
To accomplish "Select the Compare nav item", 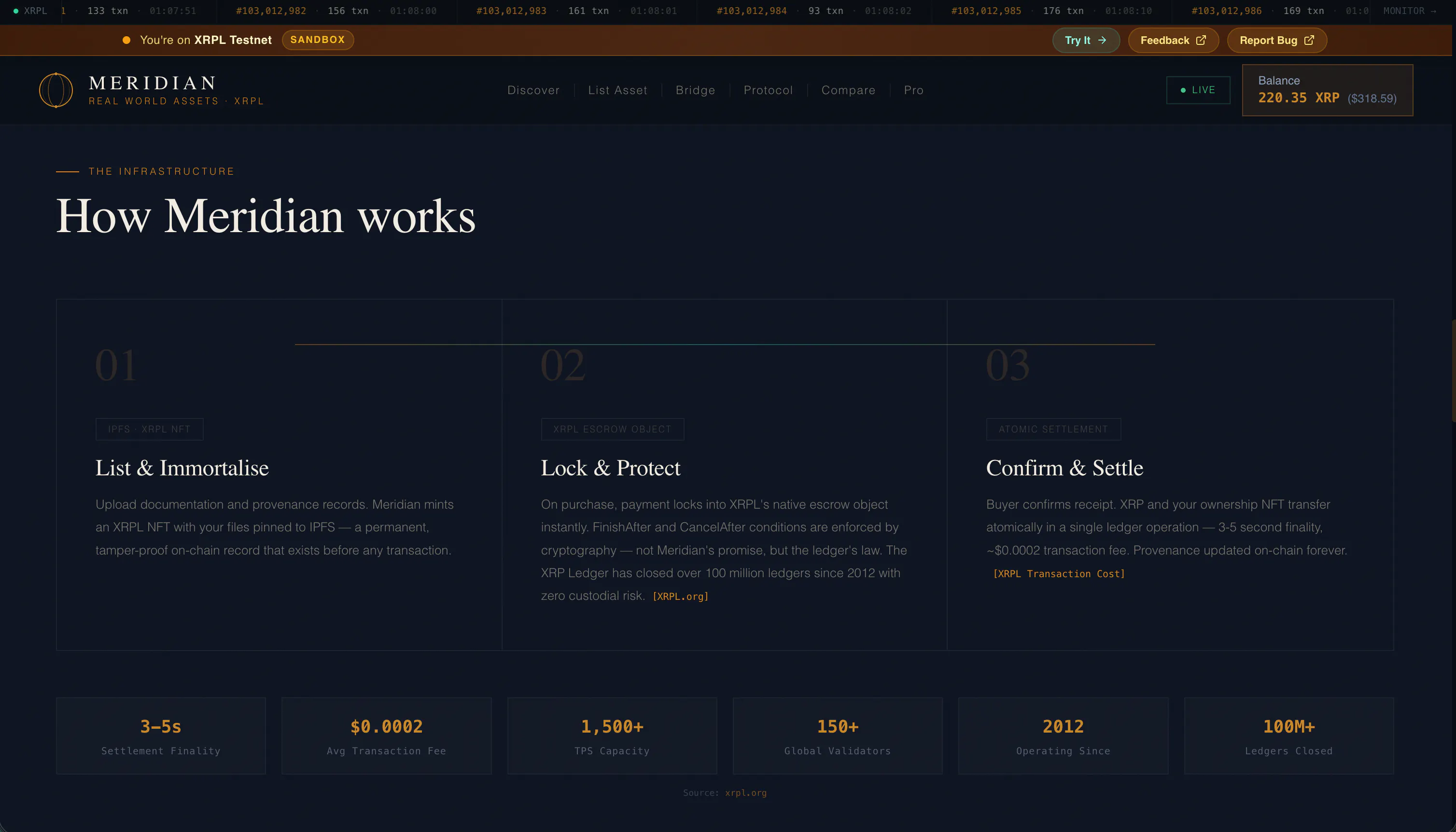I will (848, 90).
